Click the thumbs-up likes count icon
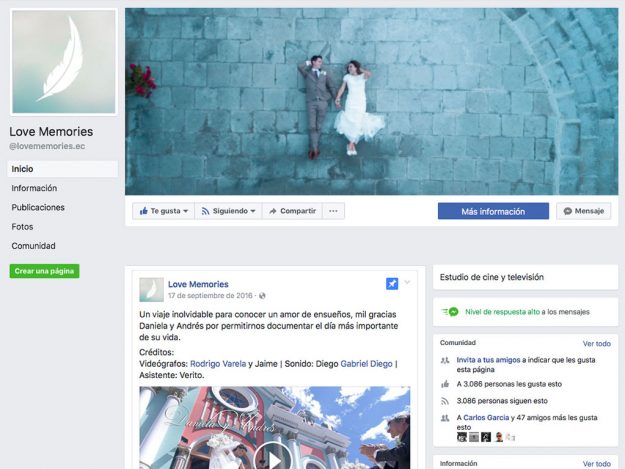625x469 pixels. coord(445,384)
